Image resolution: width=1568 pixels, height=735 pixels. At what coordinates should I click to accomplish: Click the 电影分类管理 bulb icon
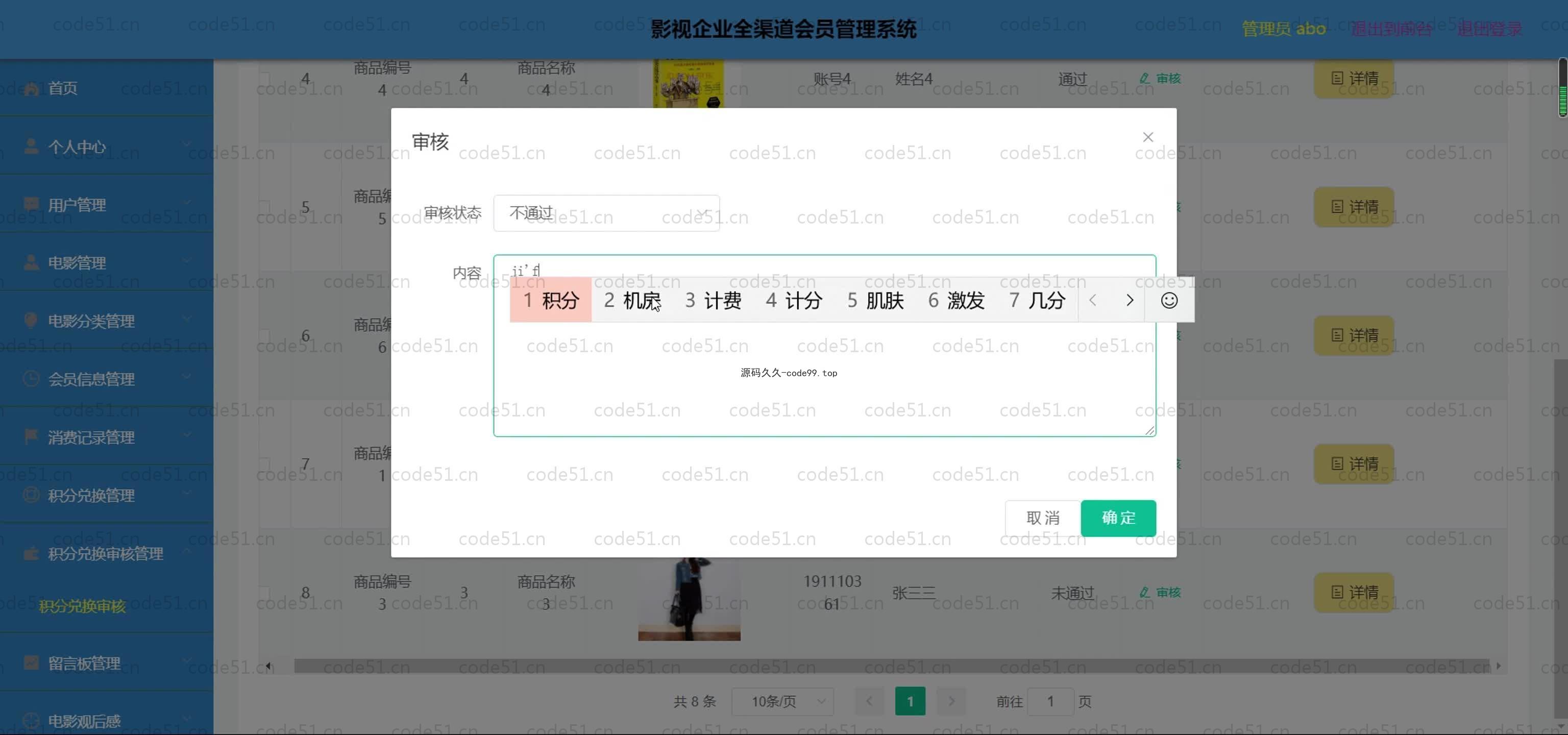(31, 320)
